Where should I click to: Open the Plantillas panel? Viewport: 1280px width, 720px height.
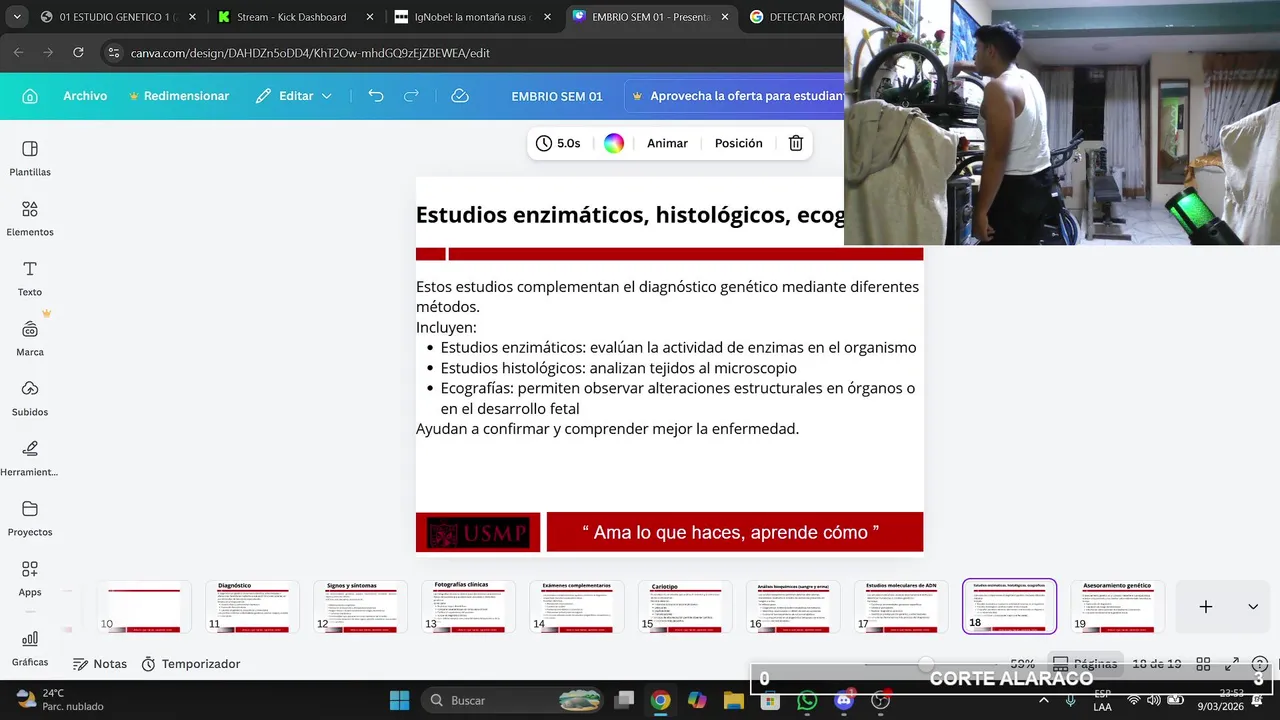[x=30, y=158]
